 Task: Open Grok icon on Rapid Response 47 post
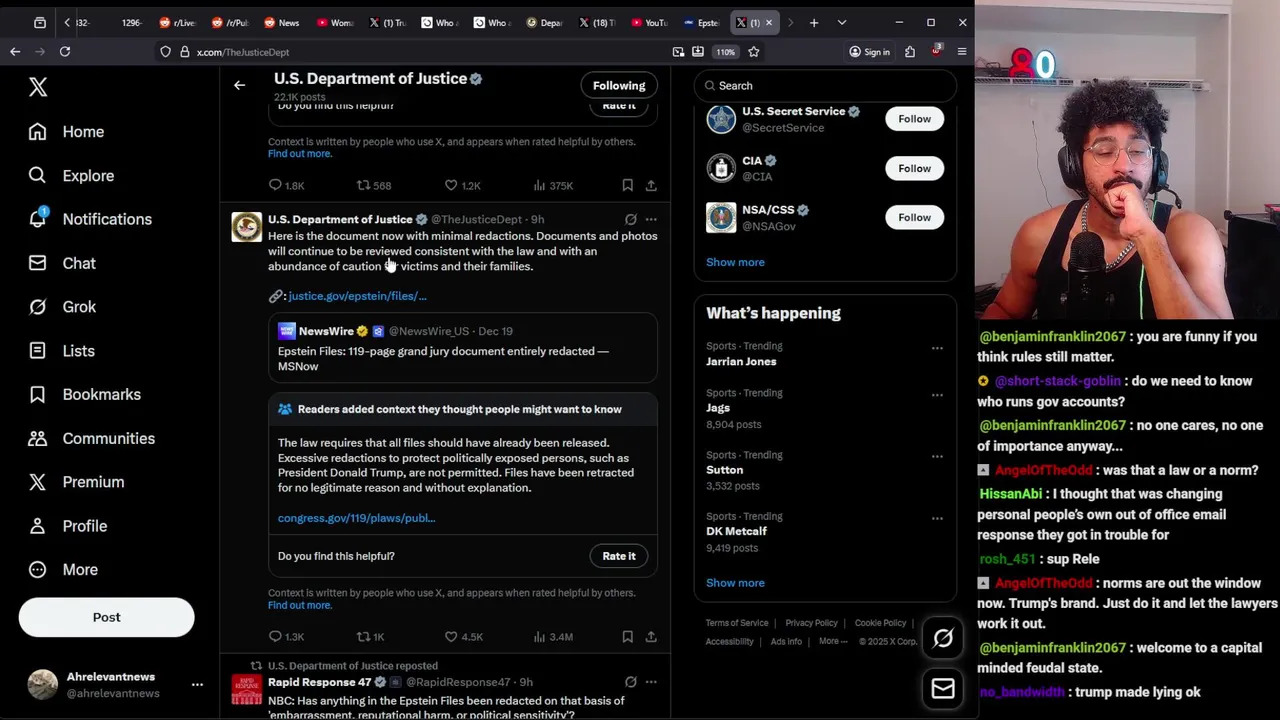(630, 682)
